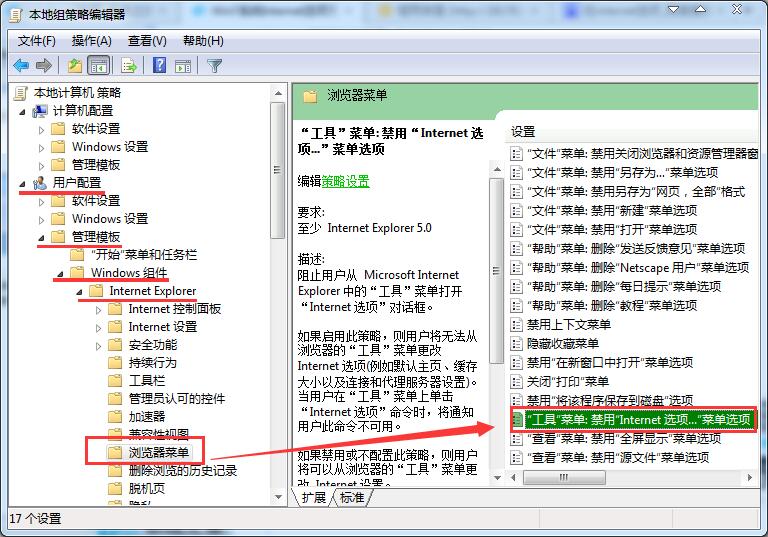Open the 文件(F) menu

coord(37,41)
